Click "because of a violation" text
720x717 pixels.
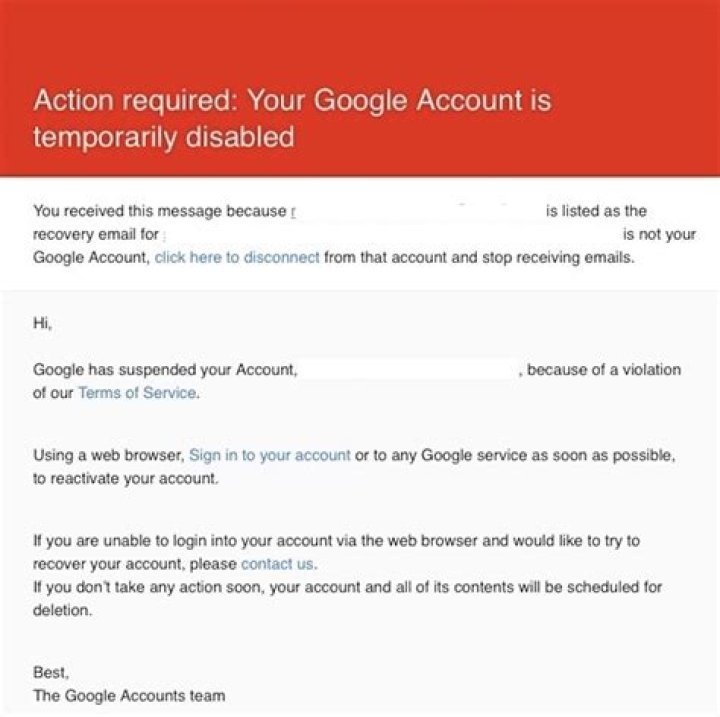tap(603, 370)
